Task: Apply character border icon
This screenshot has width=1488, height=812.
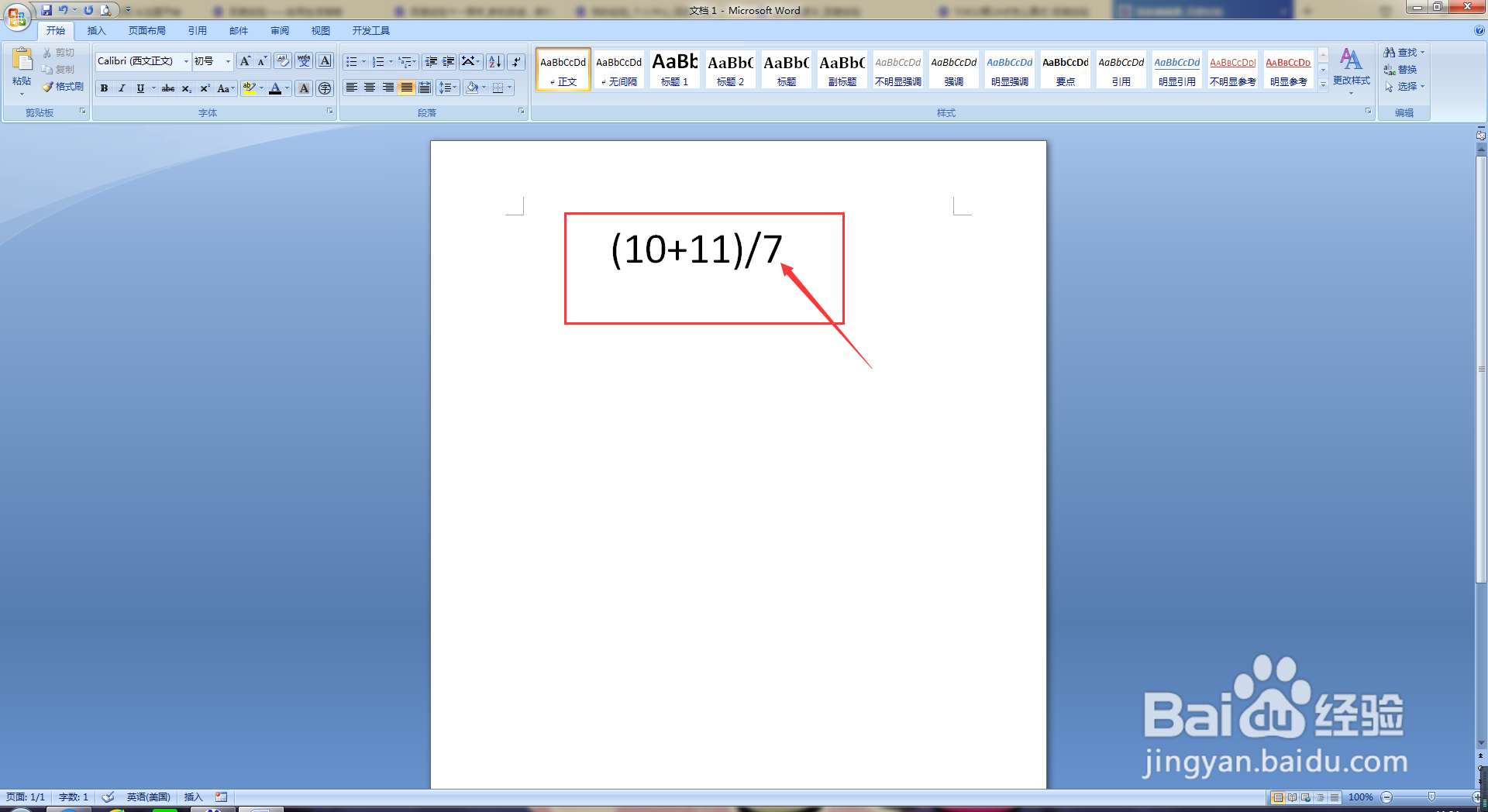Action: point(325,61)
